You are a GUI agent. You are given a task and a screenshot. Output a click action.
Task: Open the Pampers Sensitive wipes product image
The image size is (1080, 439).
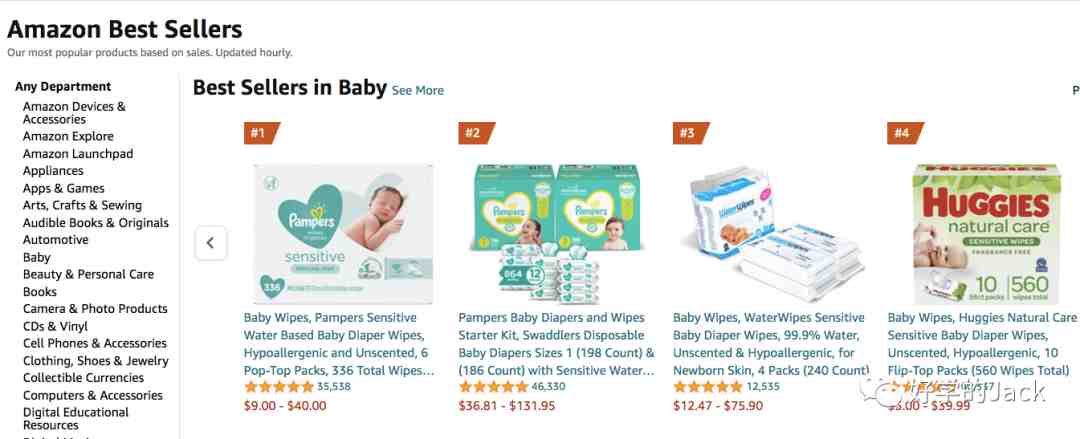pyautogui.click(x=343, y=234)
